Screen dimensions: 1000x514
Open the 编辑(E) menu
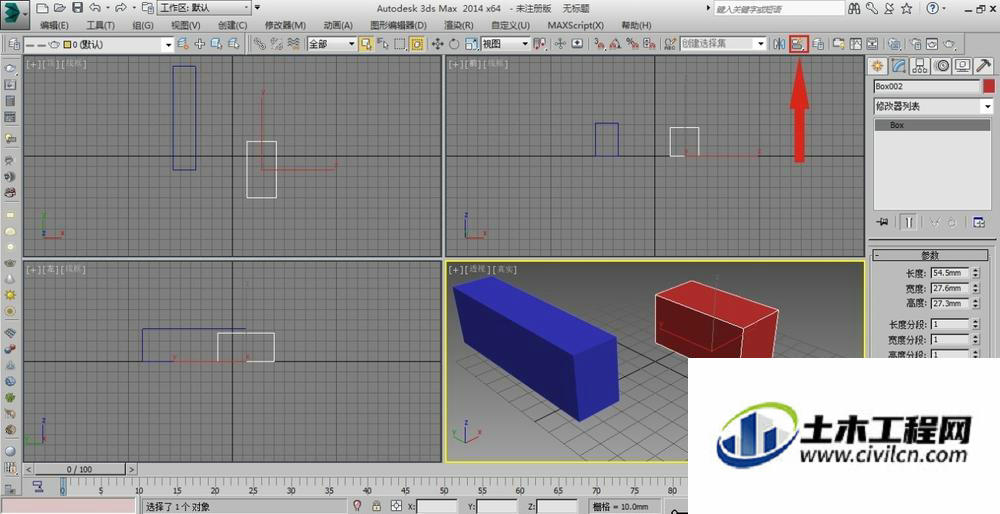pos(54,26)
